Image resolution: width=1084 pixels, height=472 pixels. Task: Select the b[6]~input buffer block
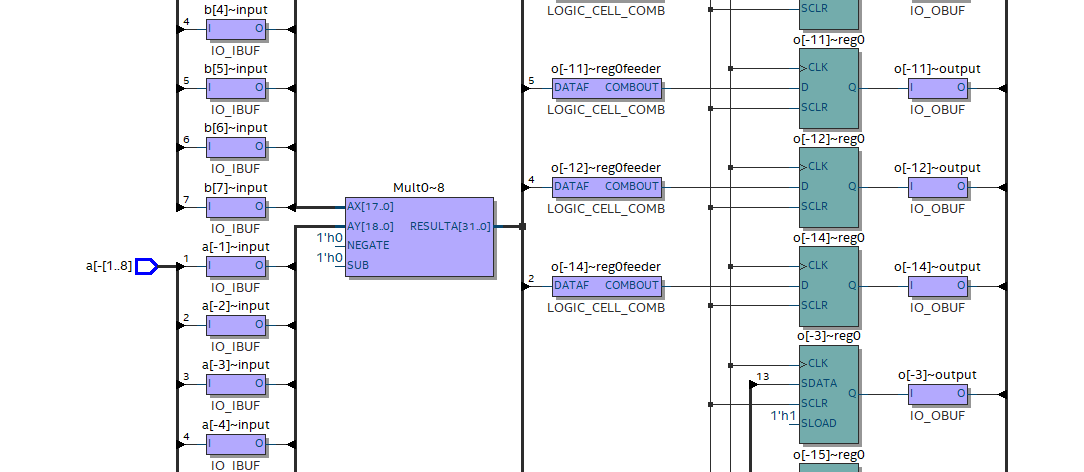click(236, 147)
